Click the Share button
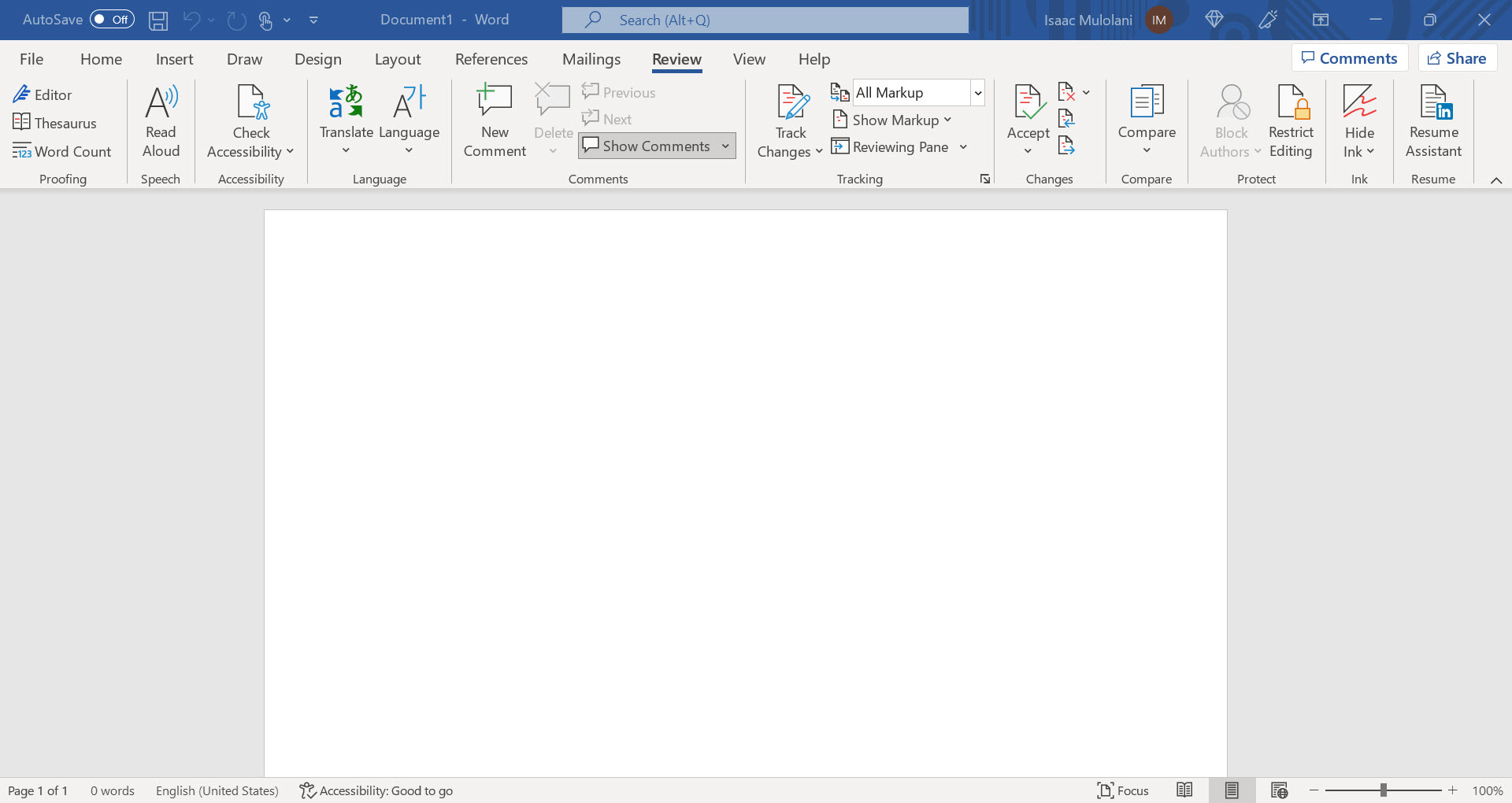Viewport: 1512px width, 803px height. click(x=1458, y=58)
